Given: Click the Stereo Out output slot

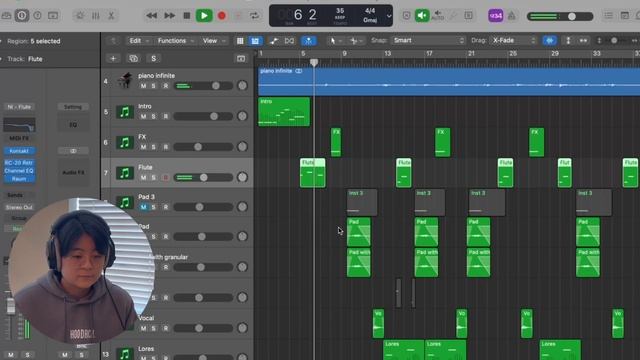Looking at the screenshot, I should coord(19,207).
